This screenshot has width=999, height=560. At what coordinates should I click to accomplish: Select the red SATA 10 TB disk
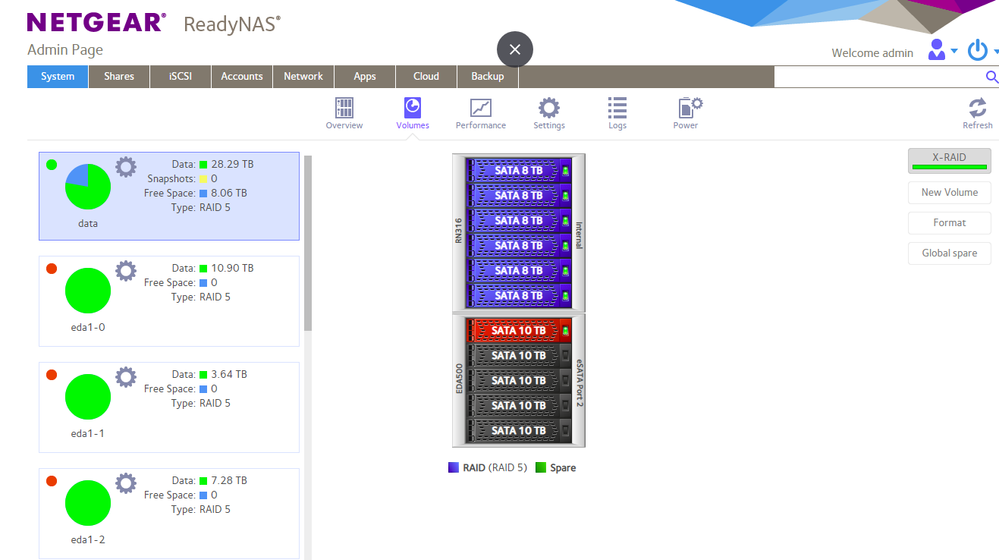coord(518,331)
